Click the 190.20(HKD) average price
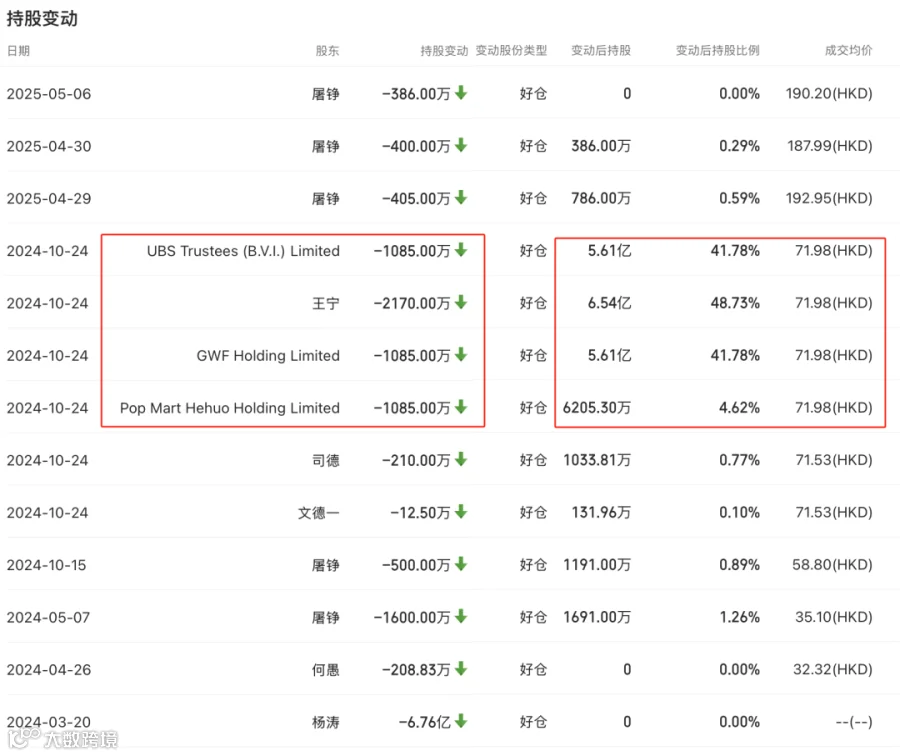The height and width of the screenshot is (756, 900). pos(829,94)
